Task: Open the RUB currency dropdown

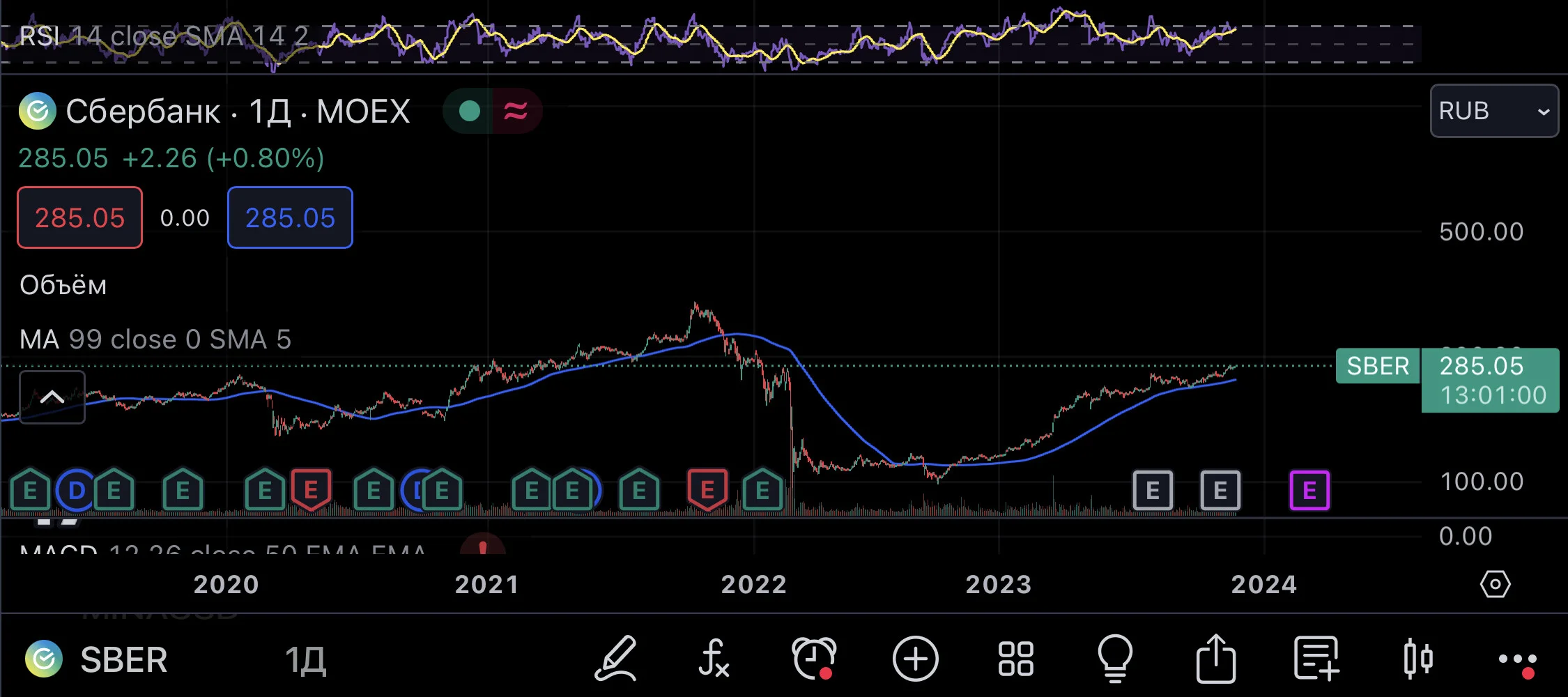Action: coord(1494,111)
